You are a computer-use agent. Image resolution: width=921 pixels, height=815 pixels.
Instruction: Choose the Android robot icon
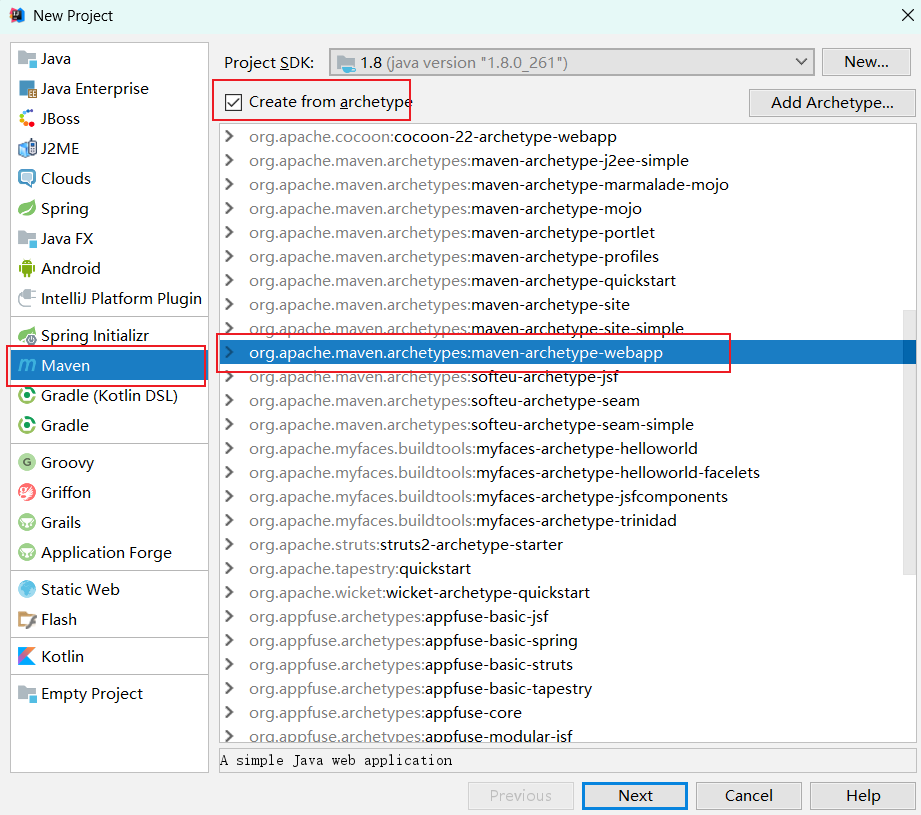pyautogui.click(x=27, y=268)
